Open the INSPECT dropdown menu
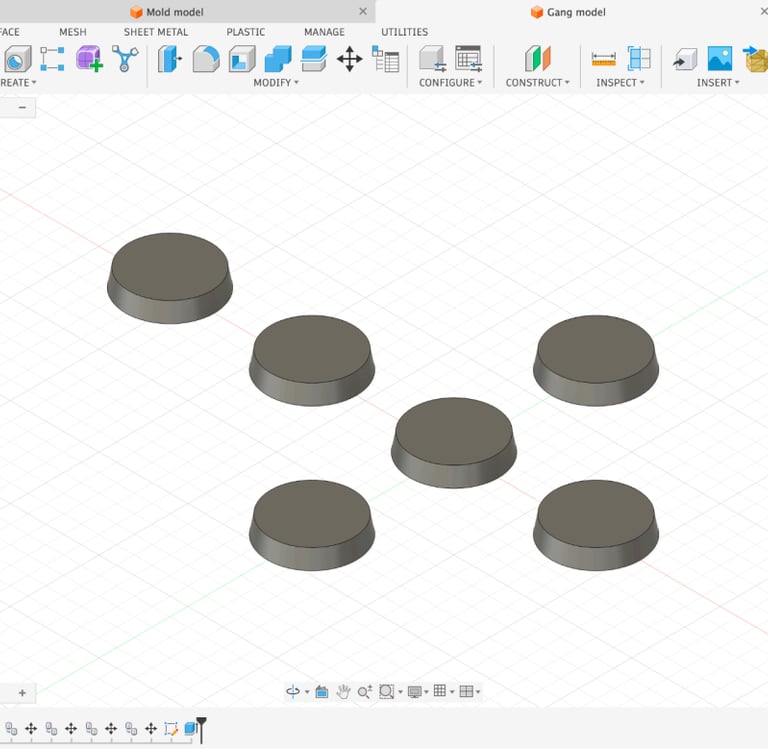Image resolution: width=768 pixels, height=750 pixels. (x=620, y=83)
